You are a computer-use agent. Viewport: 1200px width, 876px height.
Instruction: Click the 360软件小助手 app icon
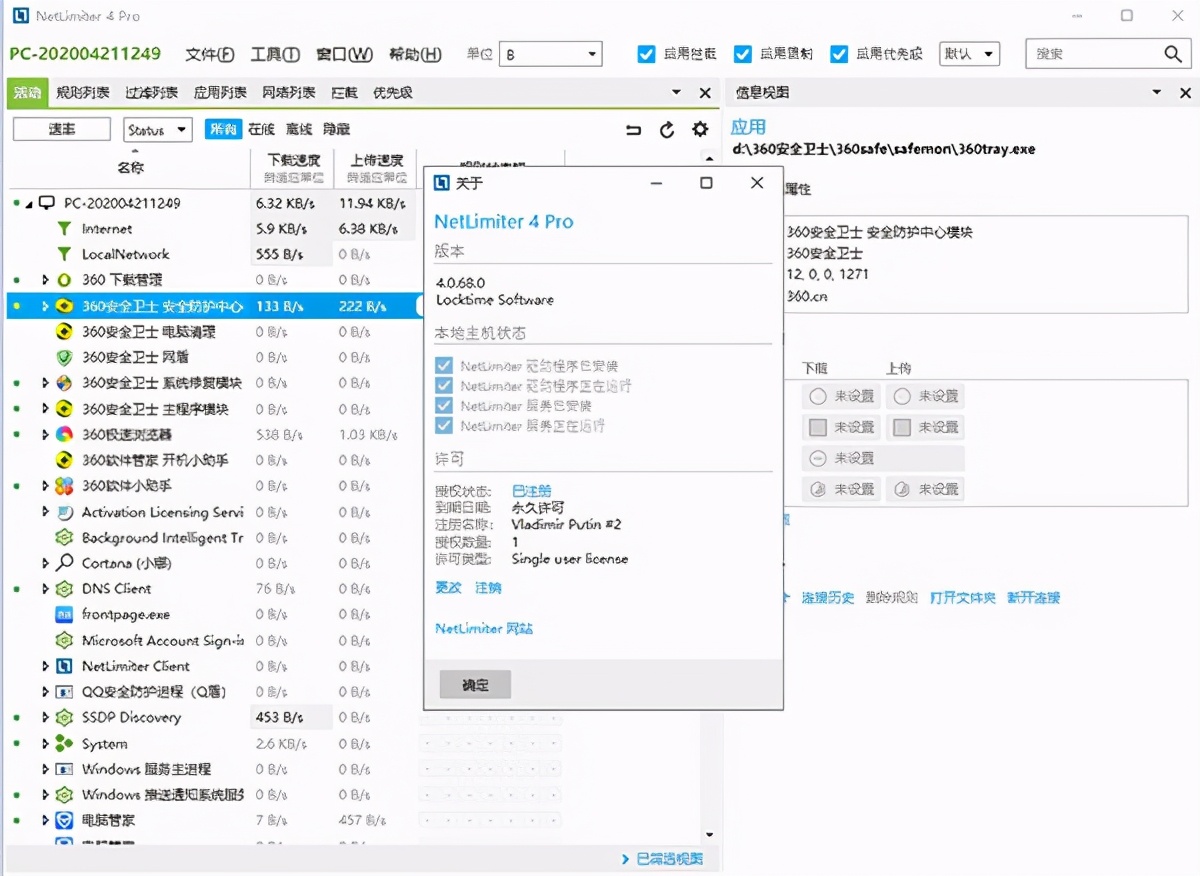[x=64, y=486]
